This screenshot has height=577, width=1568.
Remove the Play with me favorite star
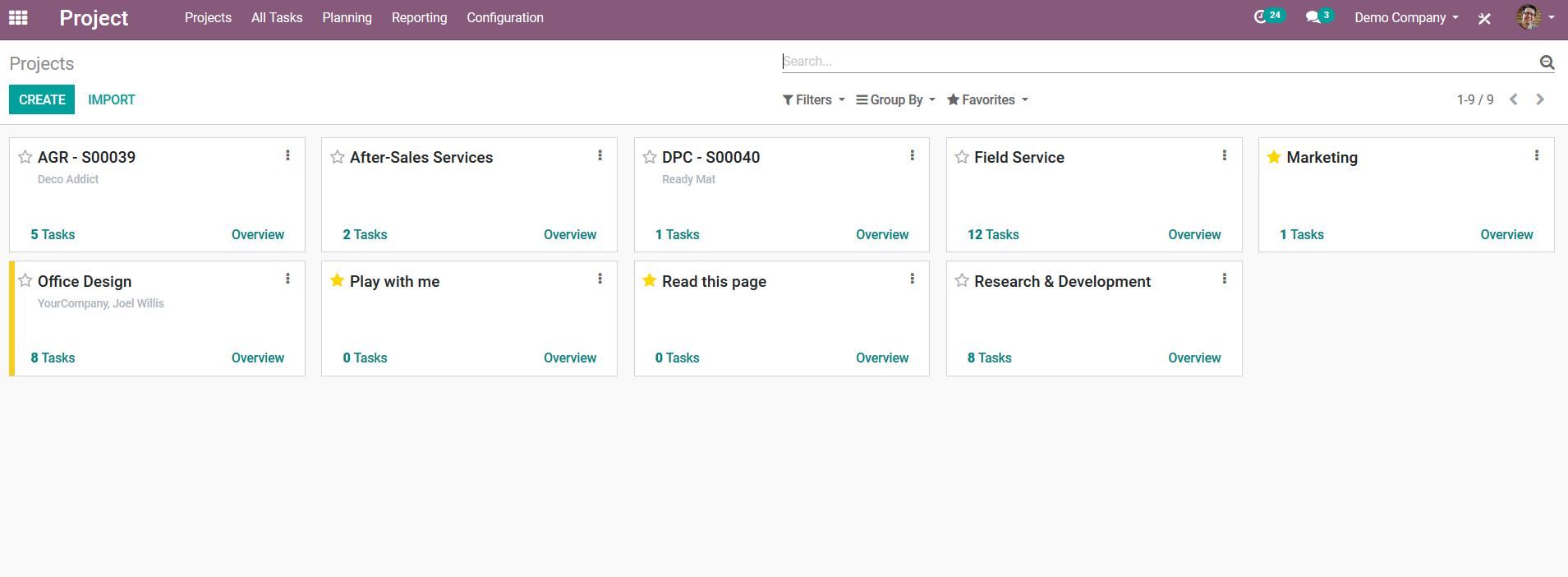coord(337,281)
